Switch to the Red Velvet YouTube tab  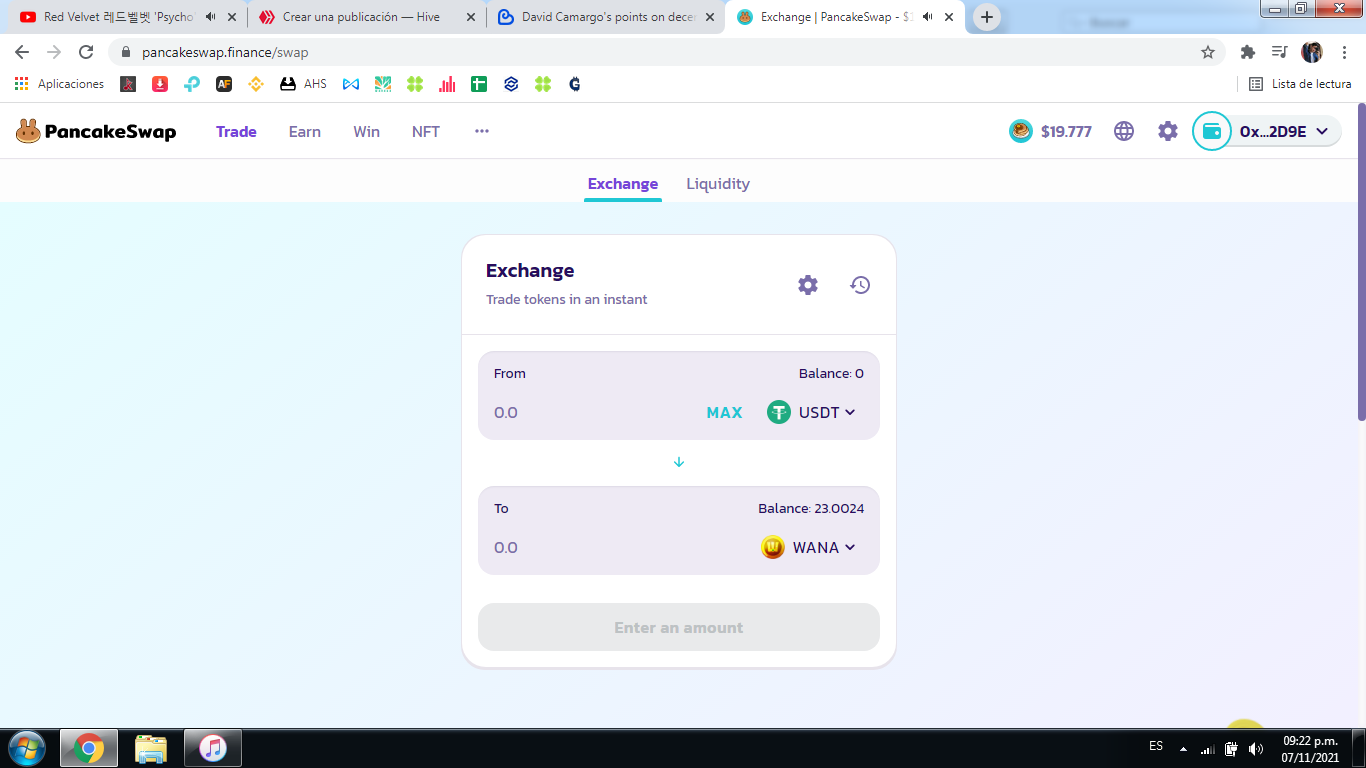tap(118, 17)
